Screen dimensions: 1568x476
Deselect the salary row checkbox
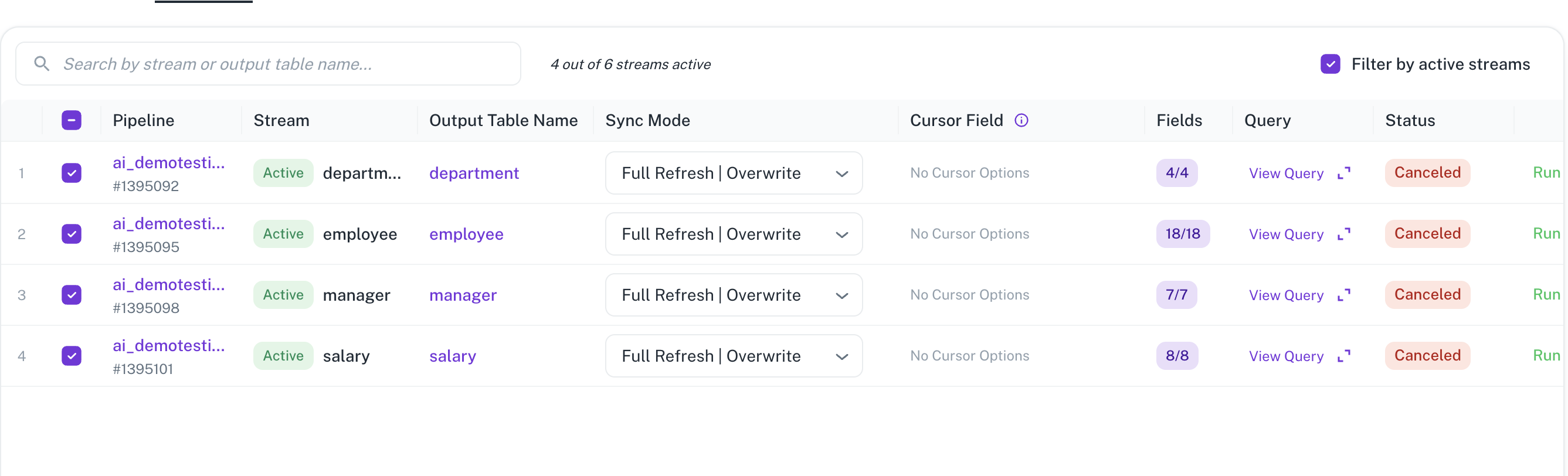(x=71, y=355)
